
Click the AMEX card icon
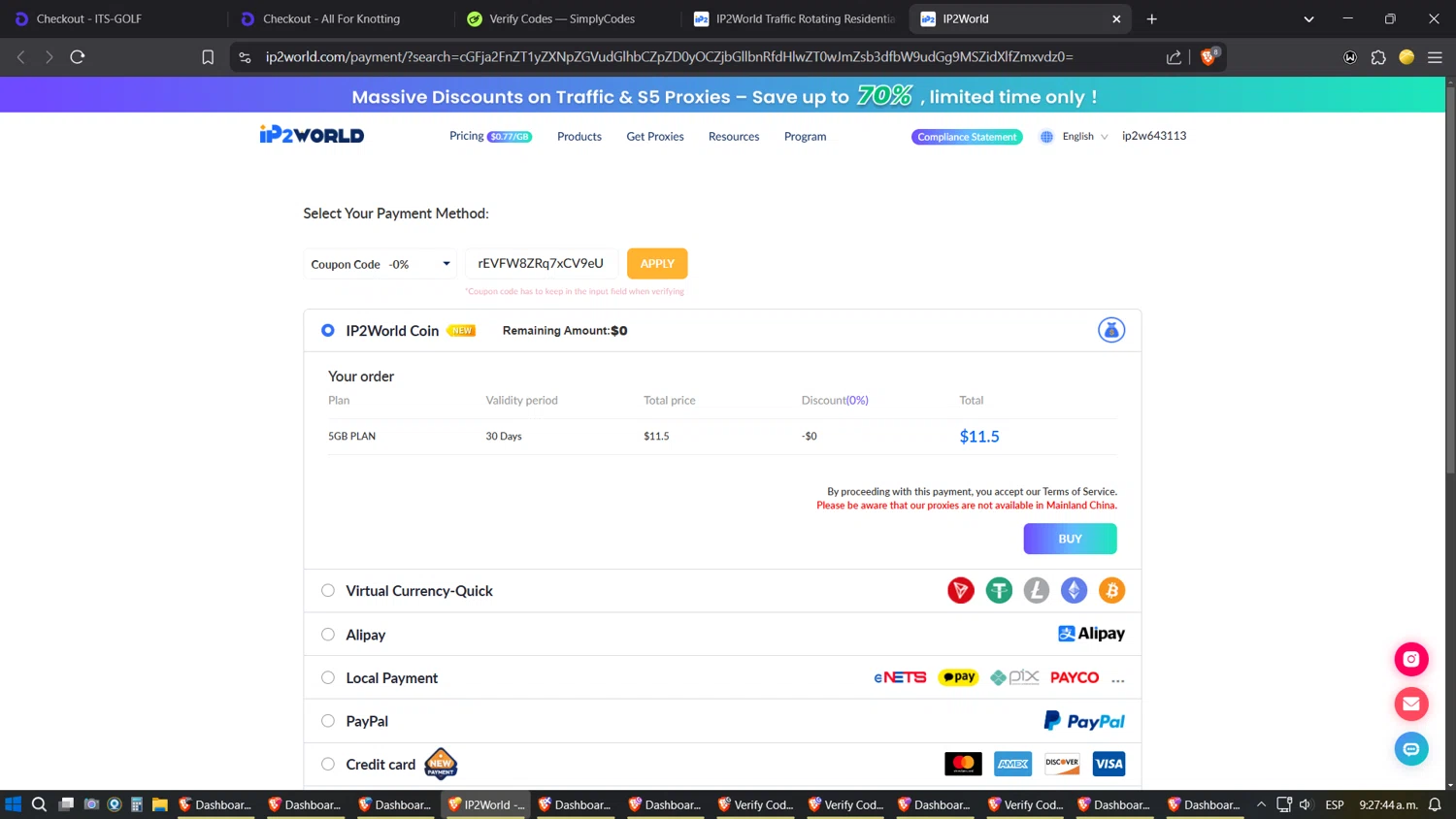coord(1012,764)
